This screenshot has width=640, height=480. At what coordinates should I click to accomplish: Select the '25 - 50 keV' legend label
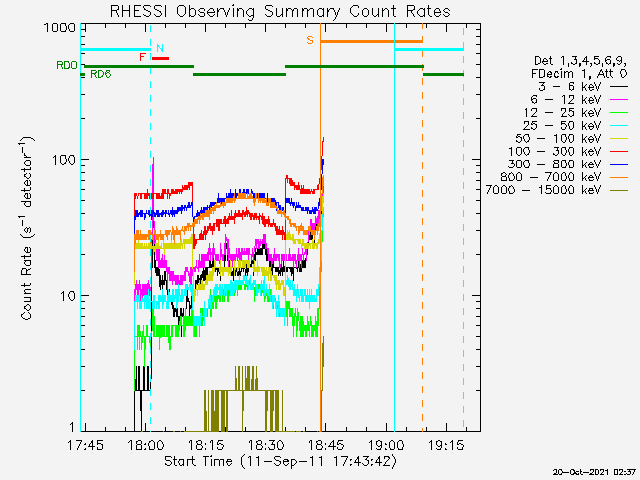562,125
